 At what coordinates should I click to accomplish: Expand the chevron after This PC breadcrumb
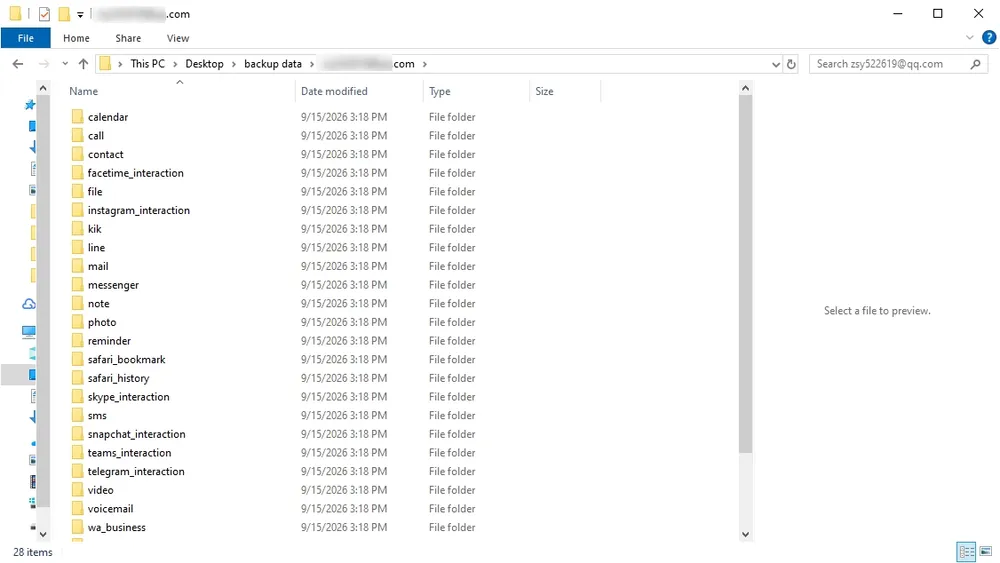coord(175,64)
